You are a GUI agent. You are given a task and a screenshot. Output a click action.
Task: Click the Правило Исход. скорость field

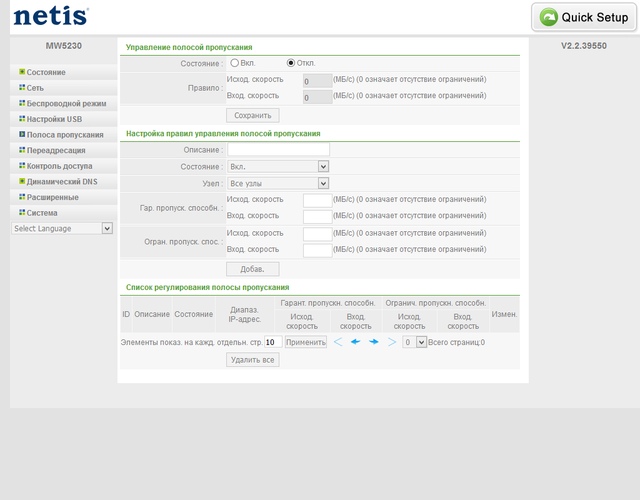point(318,81)
